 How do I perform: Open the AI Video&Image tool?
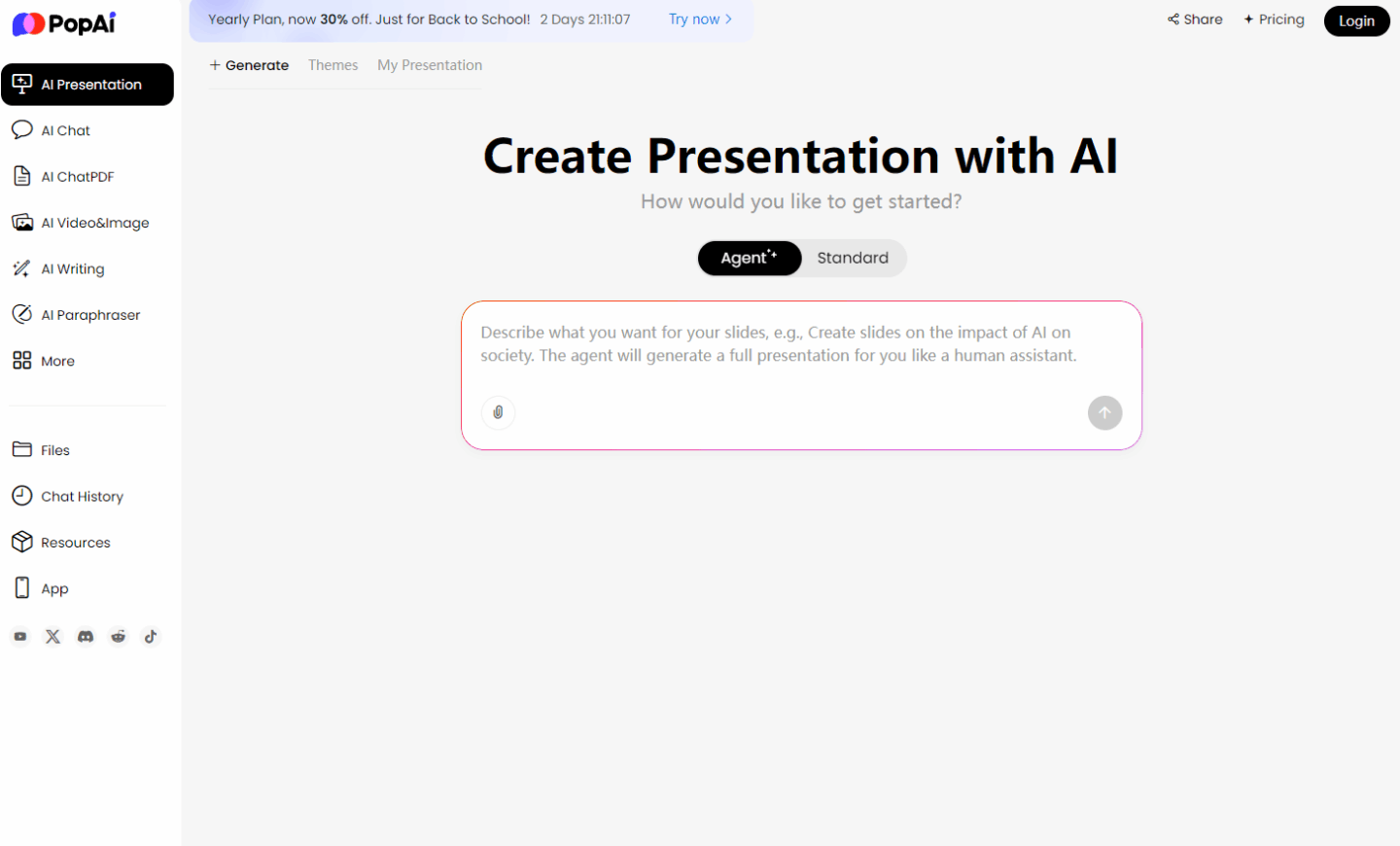click(x=94, y=222)
